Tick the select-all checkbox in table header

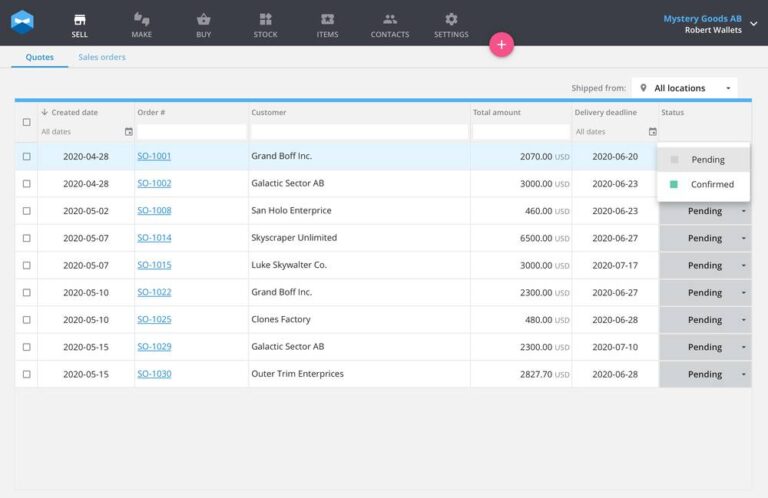point(26,122)
